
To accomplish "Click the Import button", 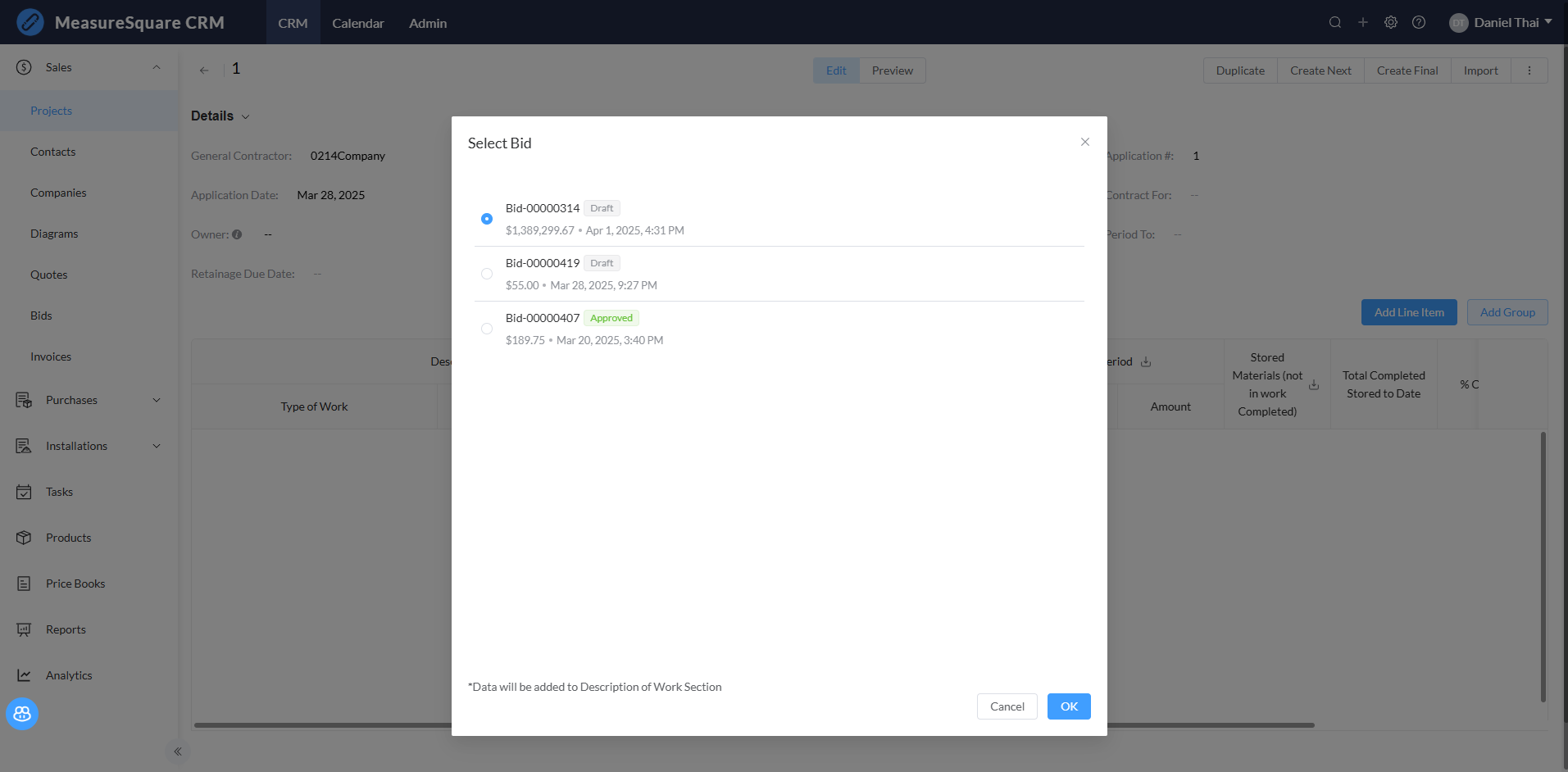I will point(1480,70).
